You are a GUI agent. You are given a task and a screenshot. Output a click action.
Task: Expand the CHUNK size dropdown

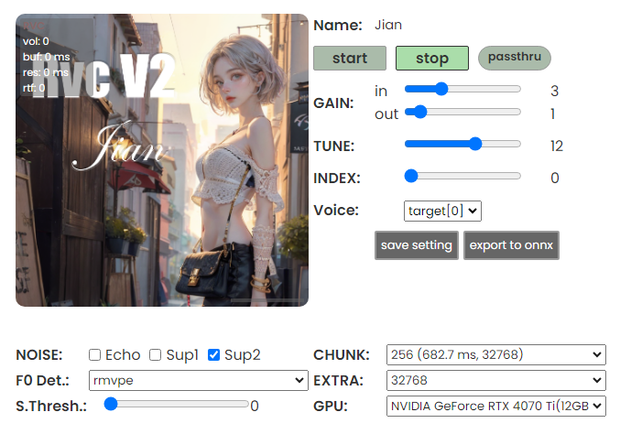(x=496, y=355)
